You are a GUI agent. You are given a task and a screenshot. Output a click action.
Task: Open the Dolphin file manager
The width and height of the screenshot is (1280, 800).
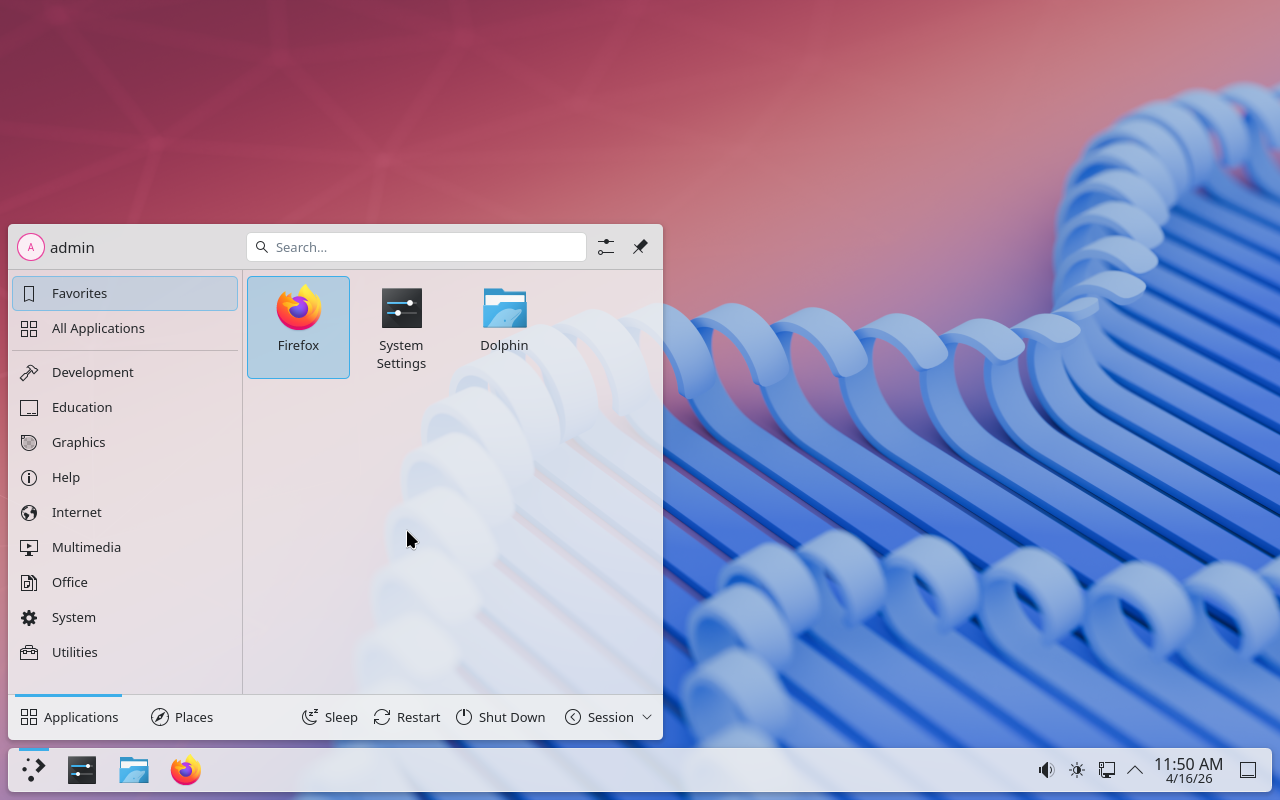(504, 317)
